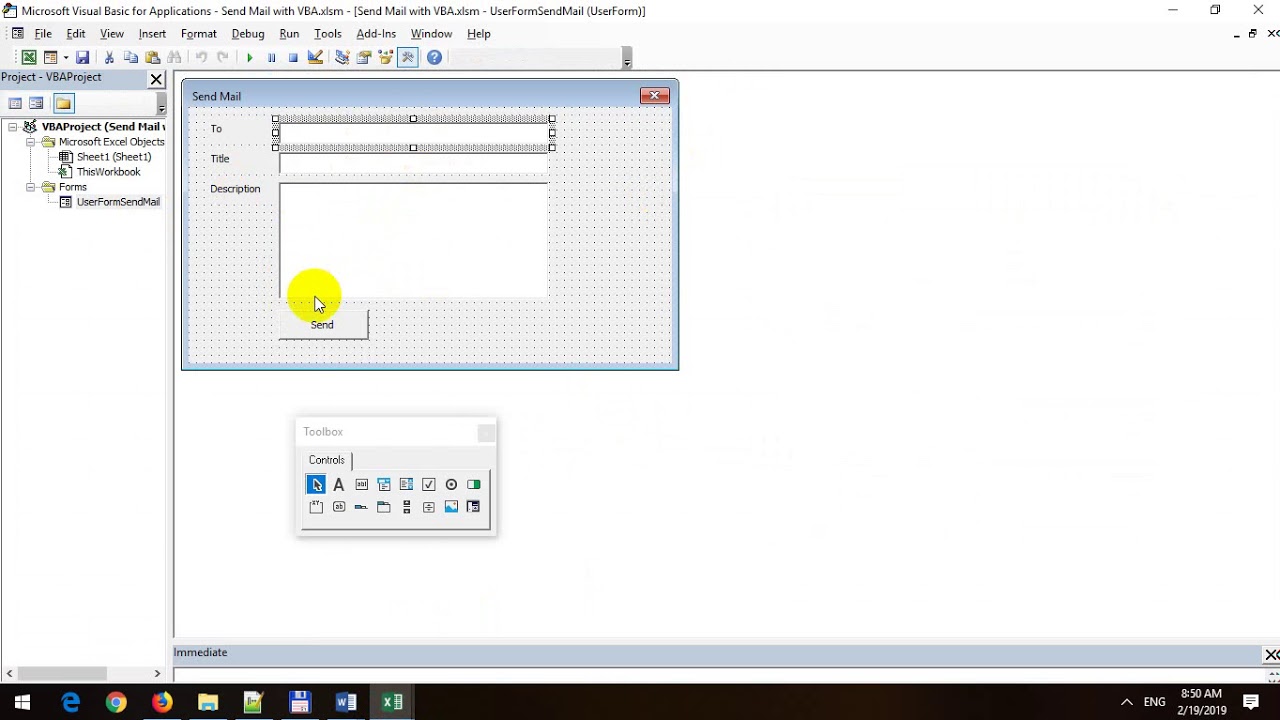1280x720 pixels.
Task: Collapse the Microsoft Excel Objects folder
Action: [31, 142]
